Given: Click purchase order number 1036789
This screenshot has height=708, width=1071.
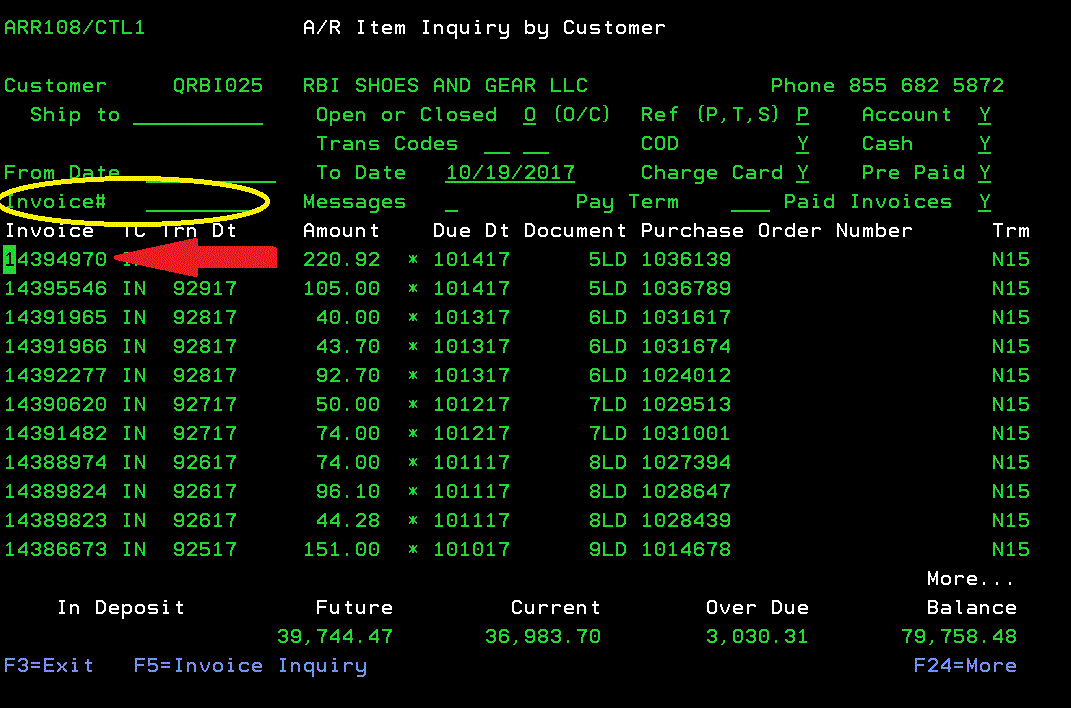Looking at the screenshot, I should (x=685, y=289).
